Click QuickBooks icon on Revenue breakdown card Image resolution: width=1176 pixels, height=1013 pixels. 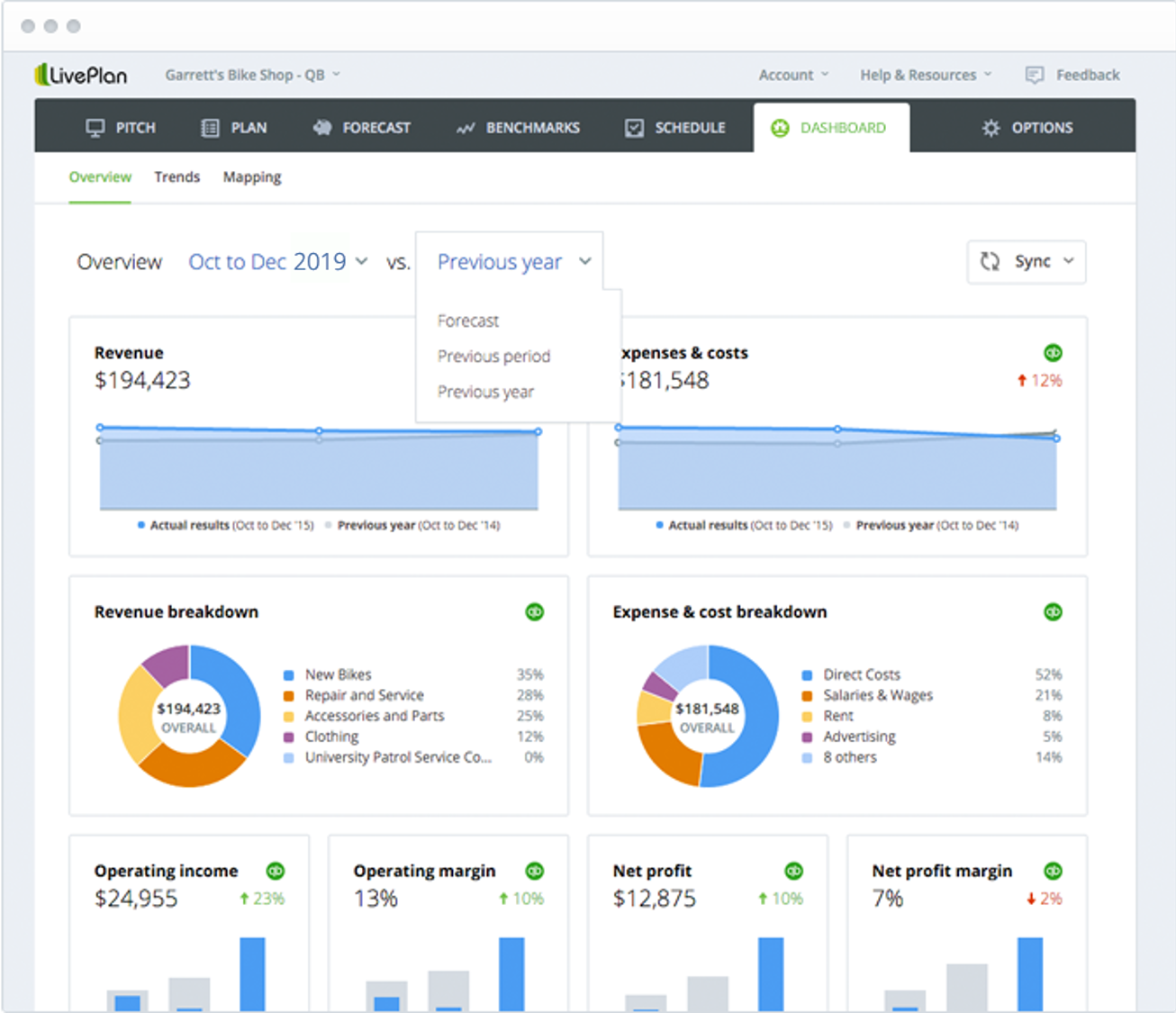(535, 612)
